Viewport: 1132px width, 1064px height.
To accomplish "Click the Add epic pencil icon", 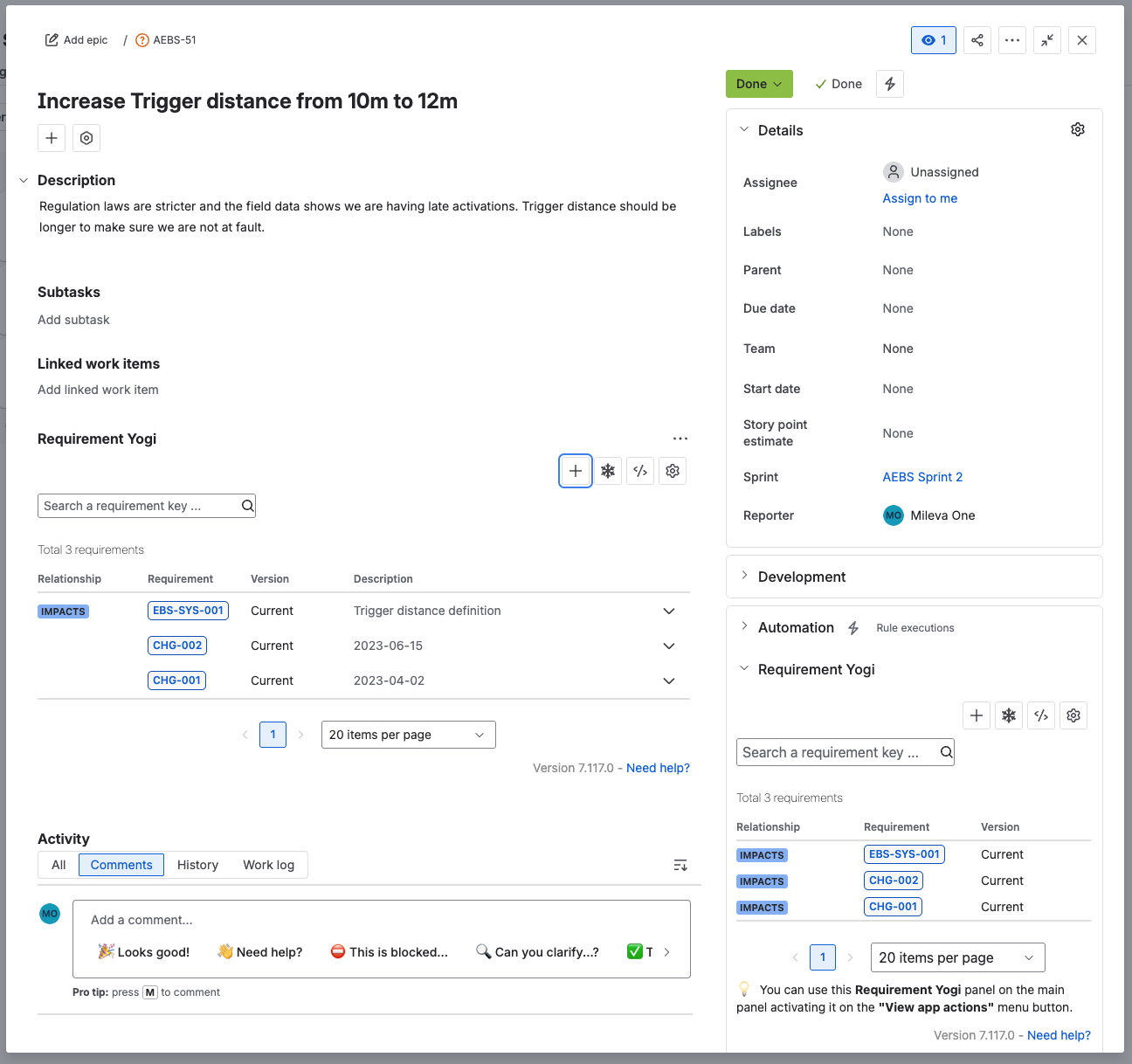I will pyautogui.click(x=52, y=40).
